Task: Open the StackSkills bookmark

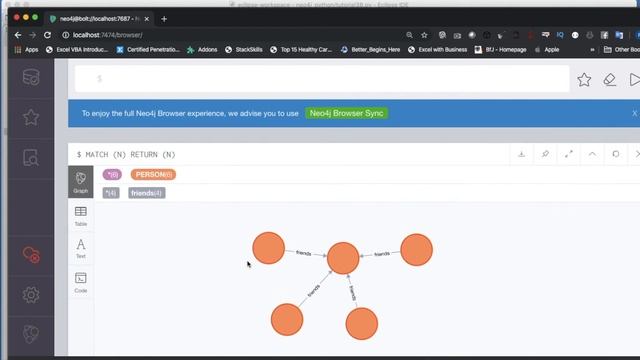Action: point(244,50)
